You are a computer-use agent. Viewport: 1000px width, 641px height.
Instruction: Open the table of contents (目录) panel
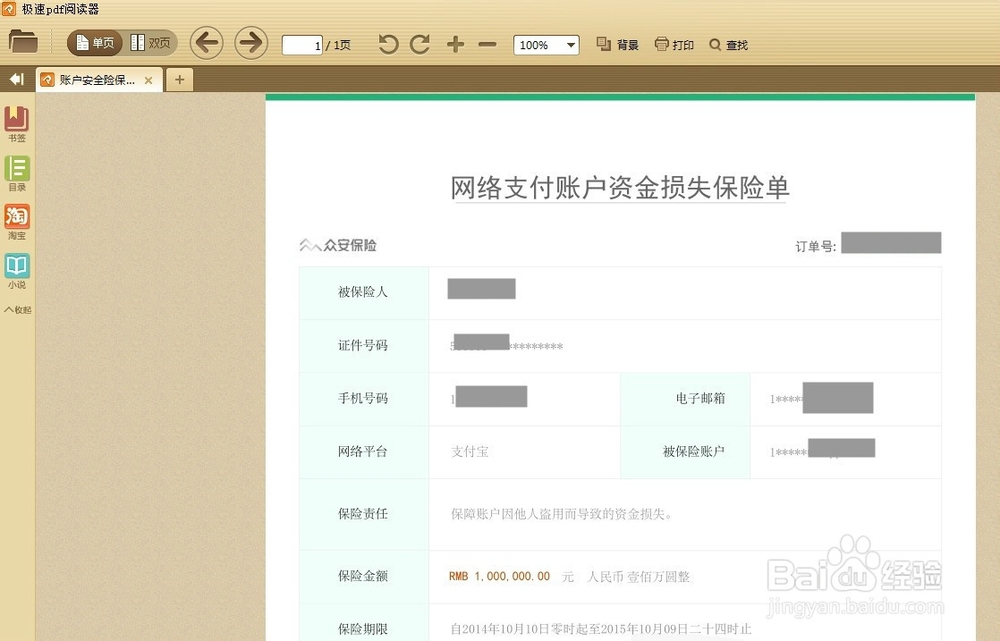tap(16, 170)
